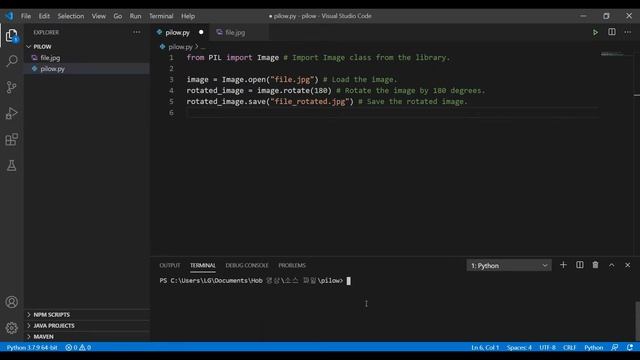Select pilow.py in the Explorer tree

[87, 69]
